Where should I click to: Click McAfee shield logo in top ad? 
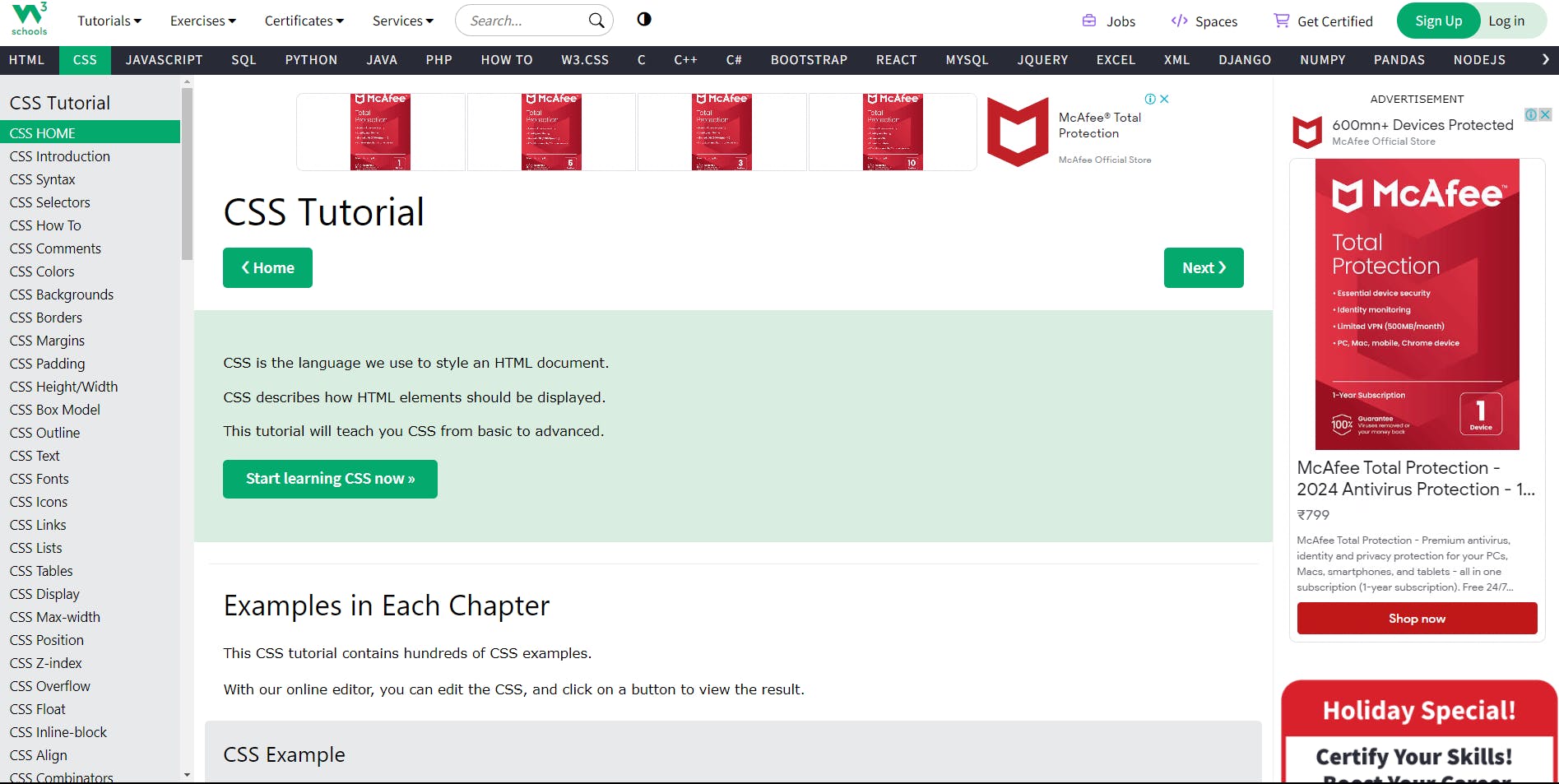(1018, 132)
